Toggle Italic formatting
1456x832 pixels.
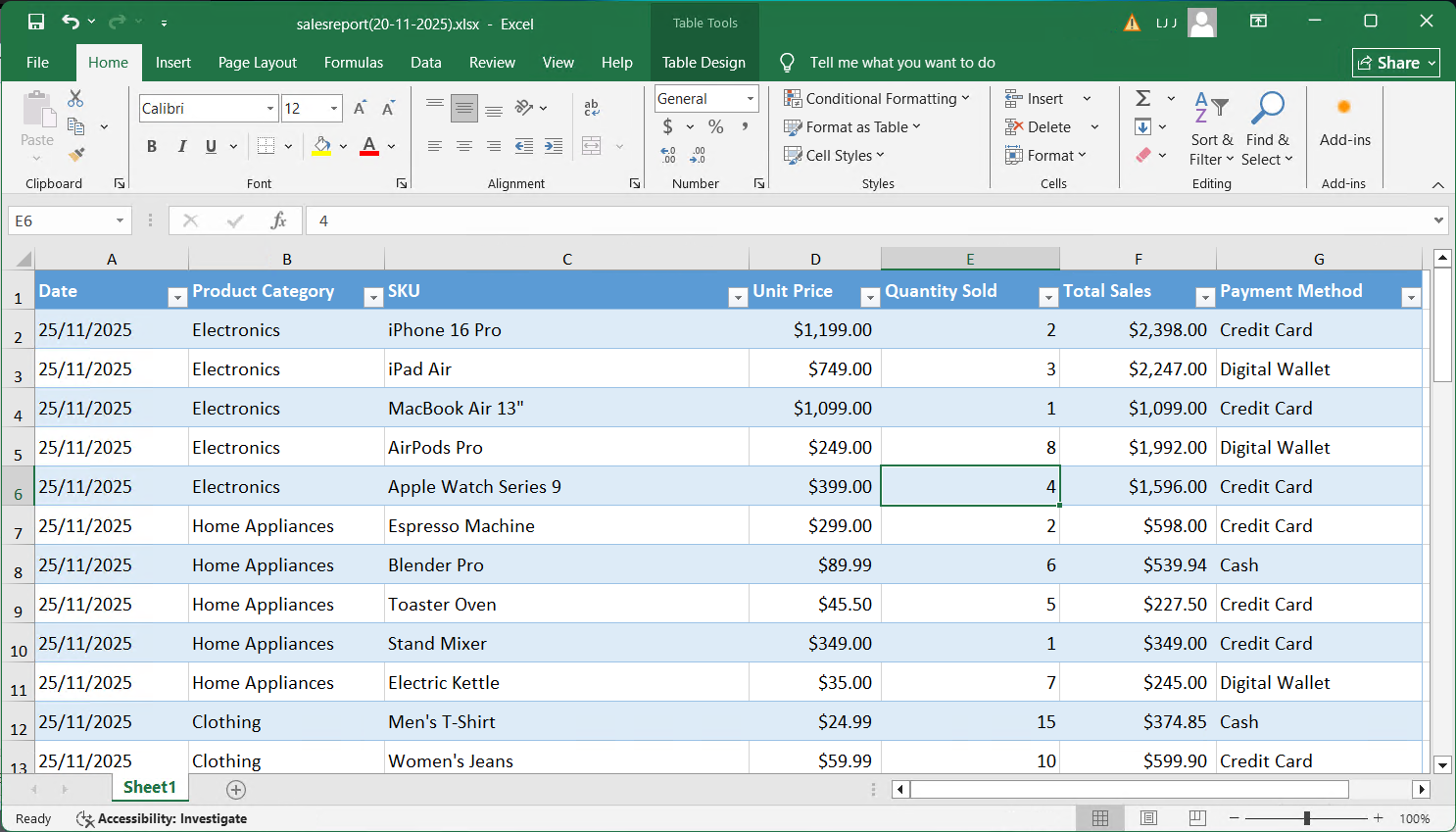[181, 146]
